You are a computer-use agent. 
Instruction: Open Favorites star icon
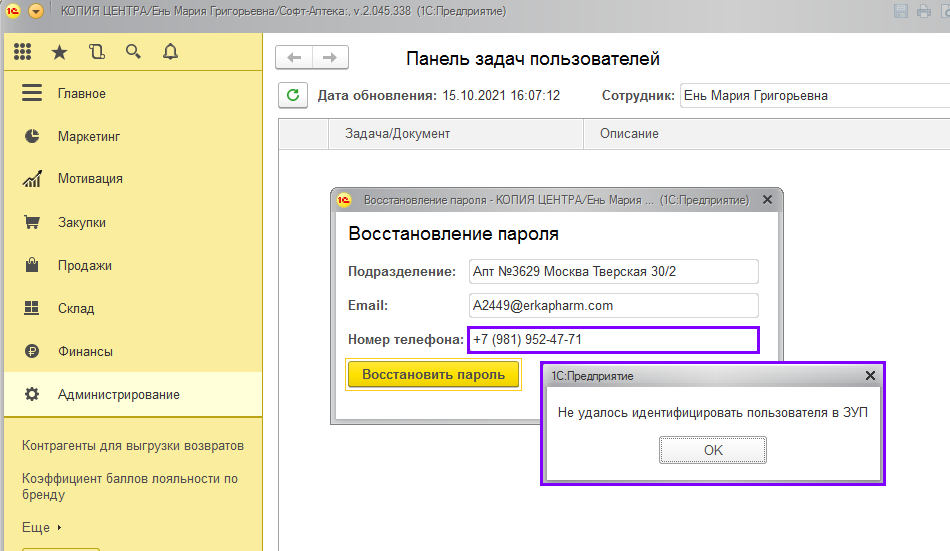[59, 51]
